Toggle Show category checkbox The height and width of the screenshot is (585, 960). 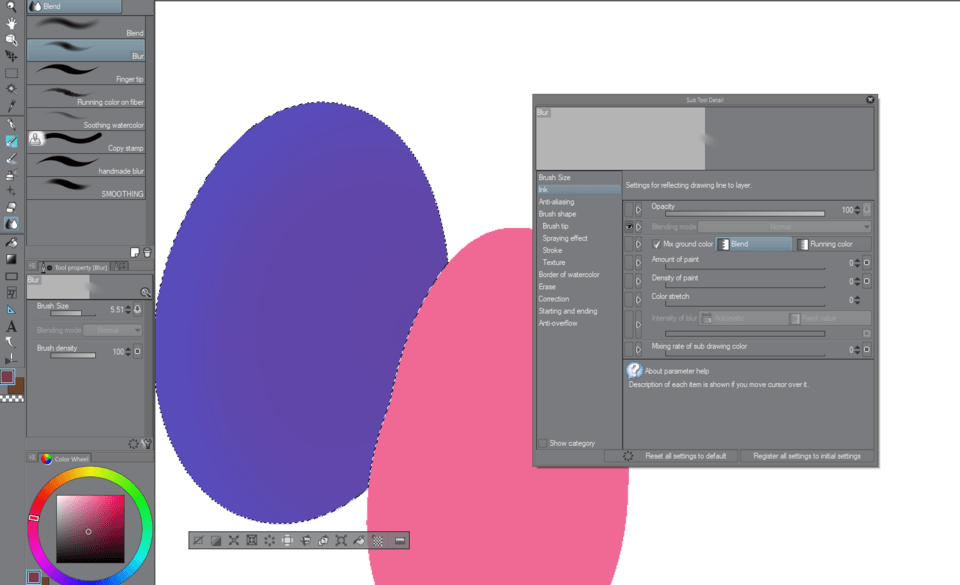(542, 443)
